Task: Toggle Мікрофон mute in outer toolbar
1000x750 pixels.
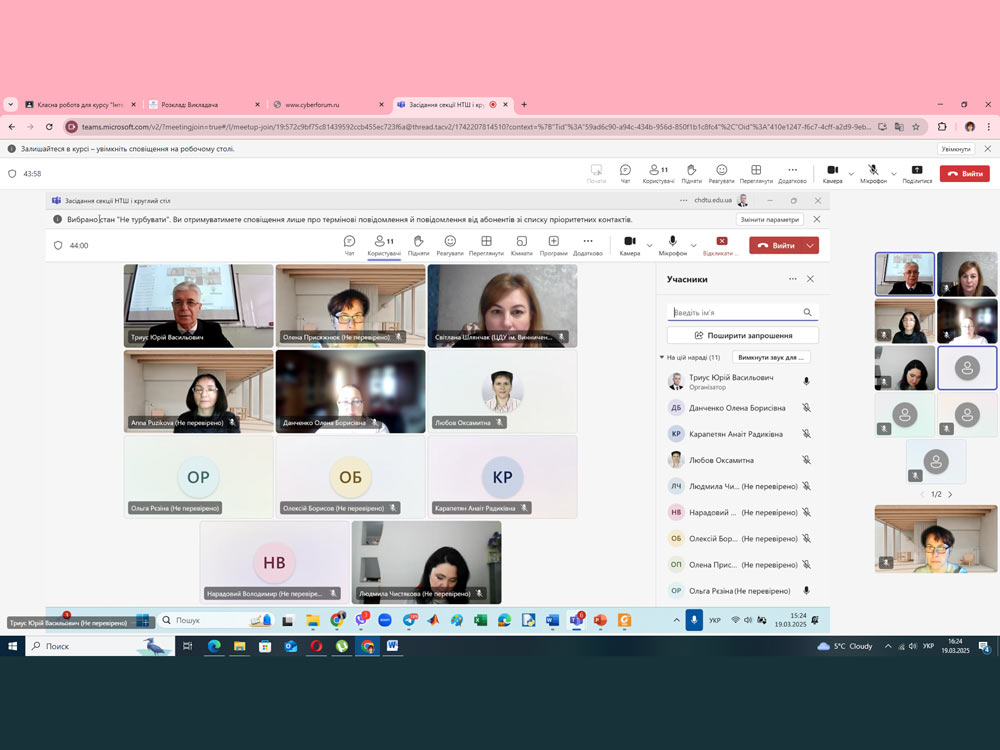Action: coord(873,173)
